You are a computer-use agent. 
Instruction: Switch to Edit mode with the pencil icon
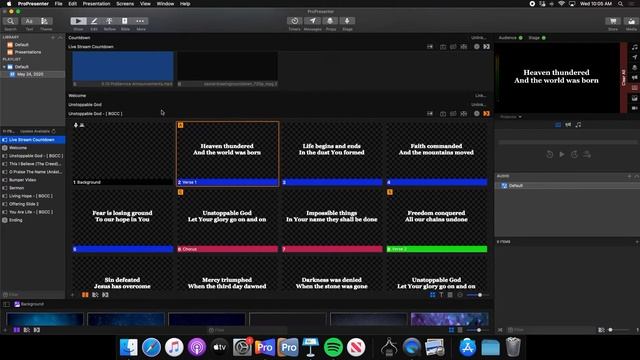94,21
